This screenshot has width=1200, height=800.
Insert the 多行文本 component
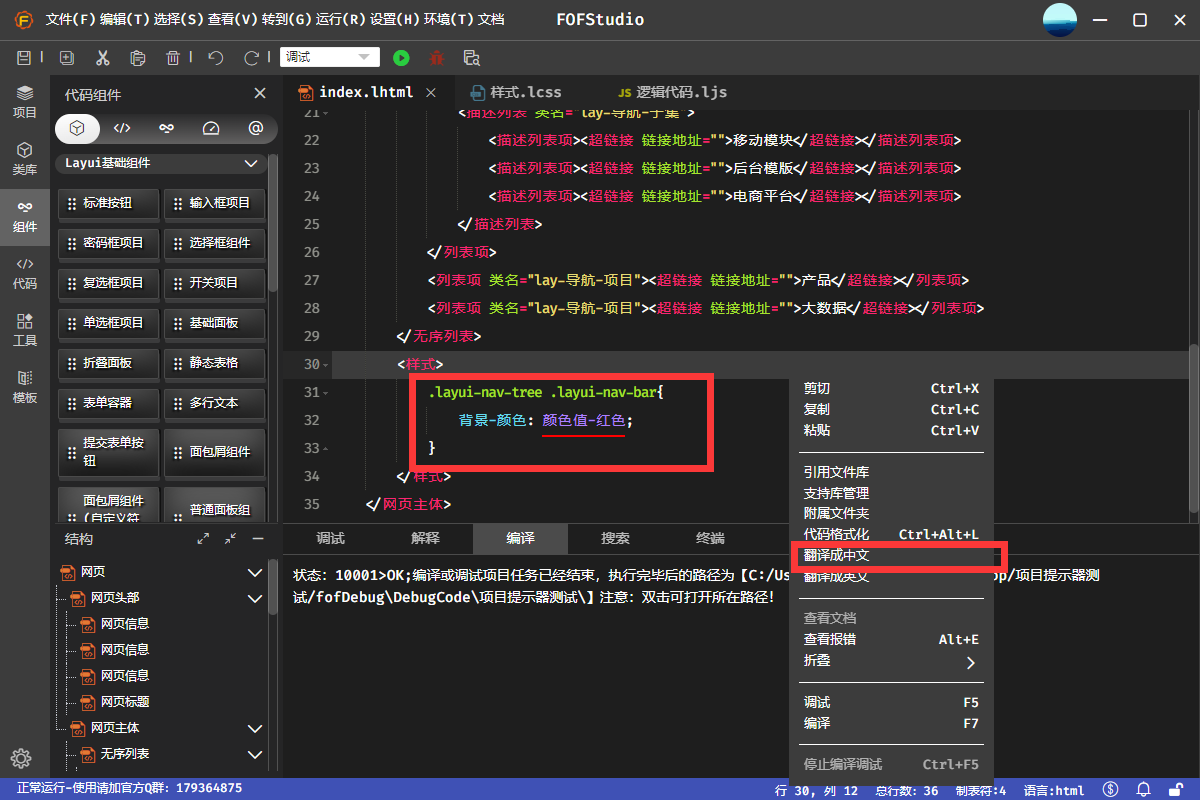[214, 403]
